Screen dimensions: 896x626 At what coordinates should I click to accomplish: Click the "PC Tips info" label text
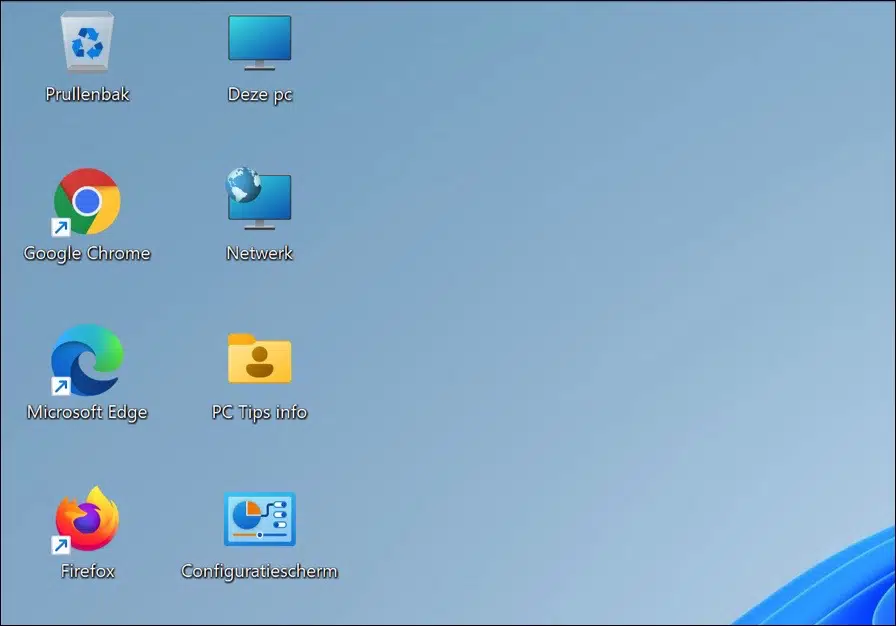click(259, 412)
